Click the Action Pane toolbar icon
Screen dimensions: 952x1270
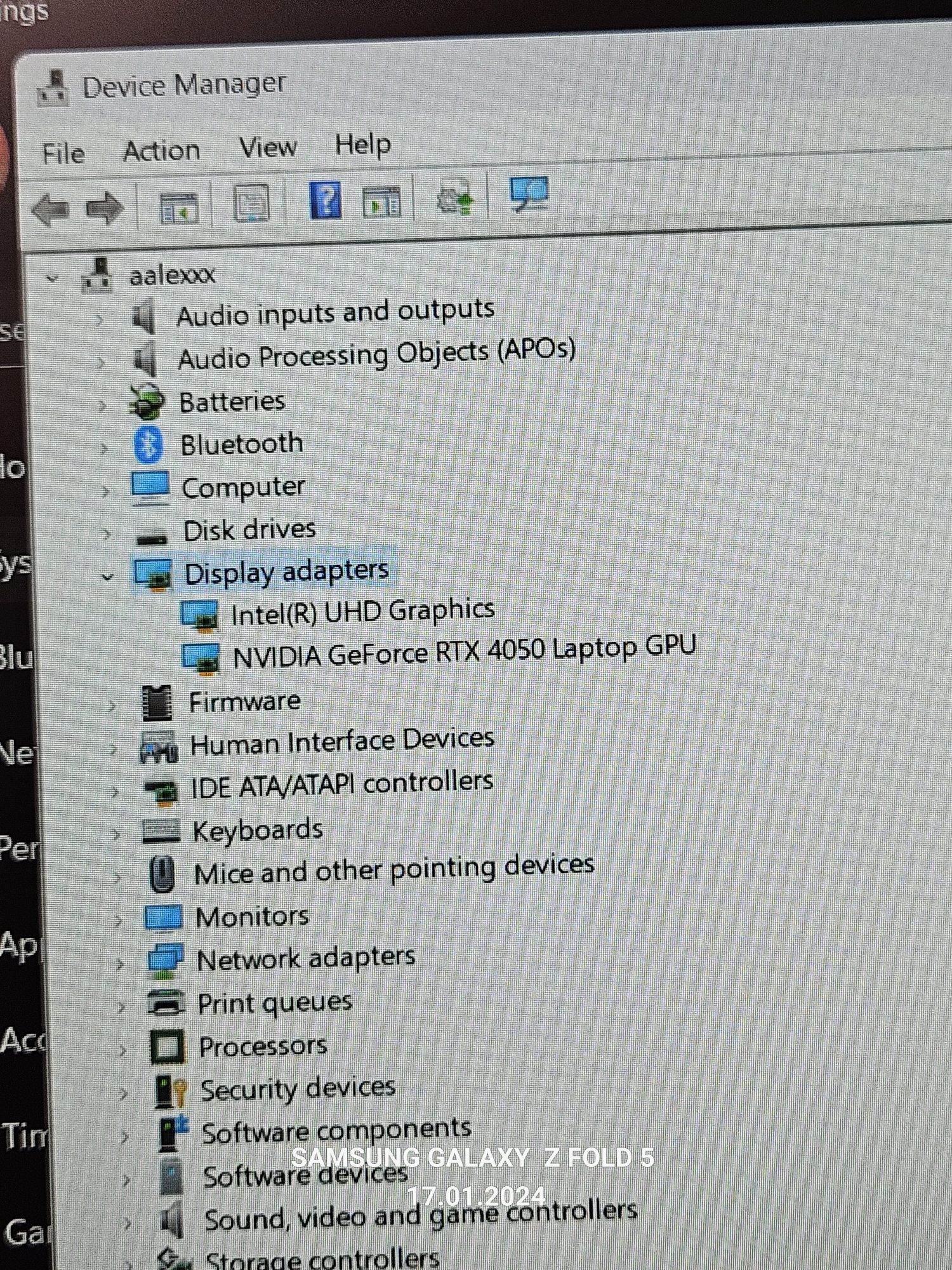click(x=381, y=202)
